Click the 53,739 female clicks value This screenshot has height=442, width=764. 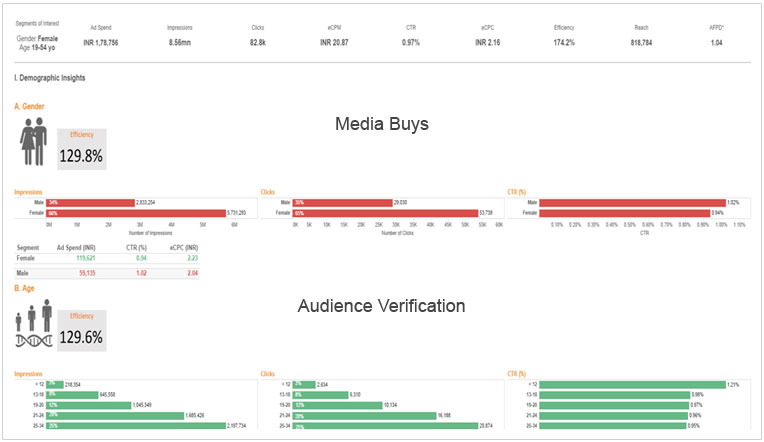coord(486,213)
